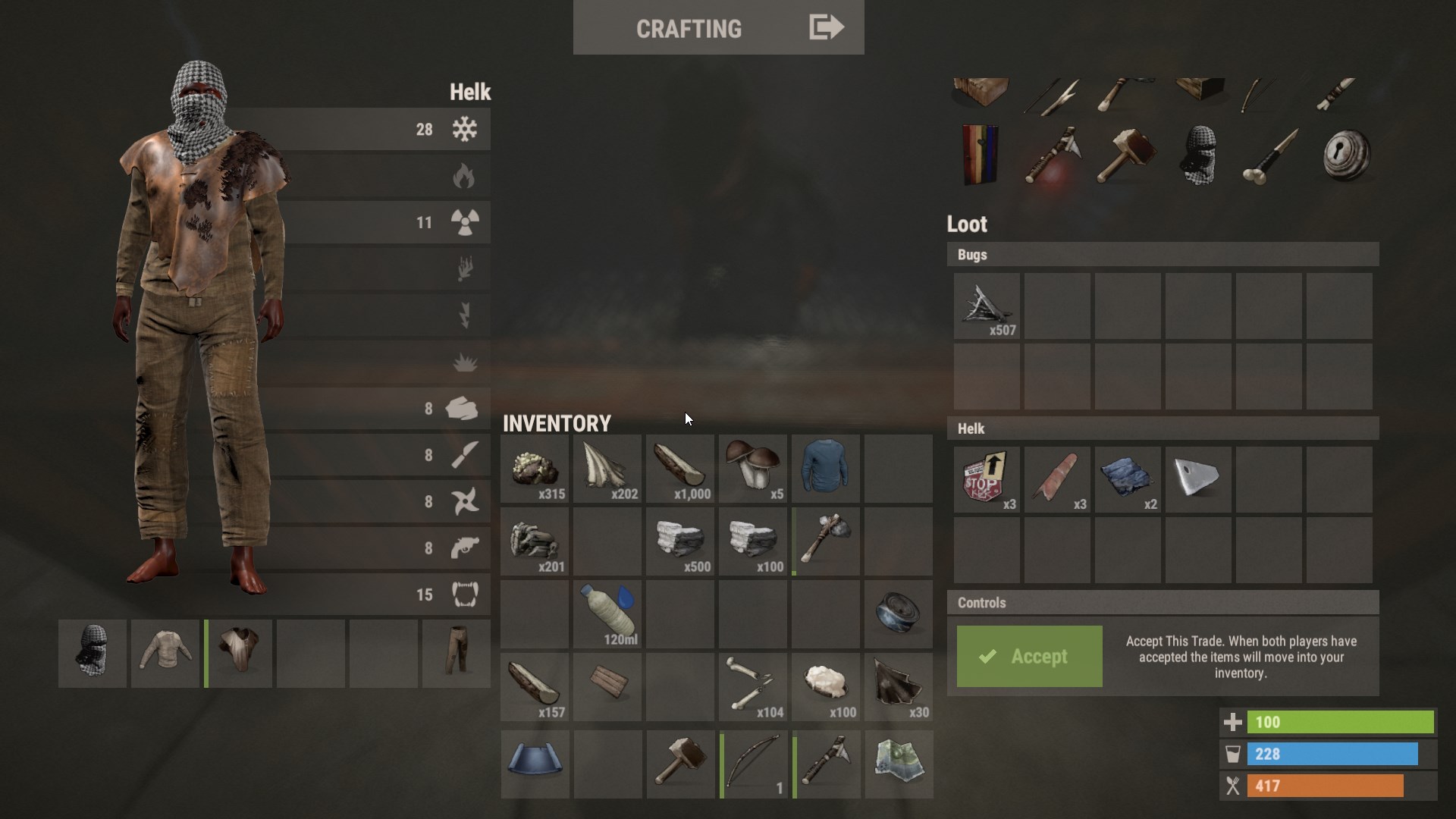1456x819 pixels.
Task: Expand the crafting exit arrow button
Action: (x=826, y=26)
